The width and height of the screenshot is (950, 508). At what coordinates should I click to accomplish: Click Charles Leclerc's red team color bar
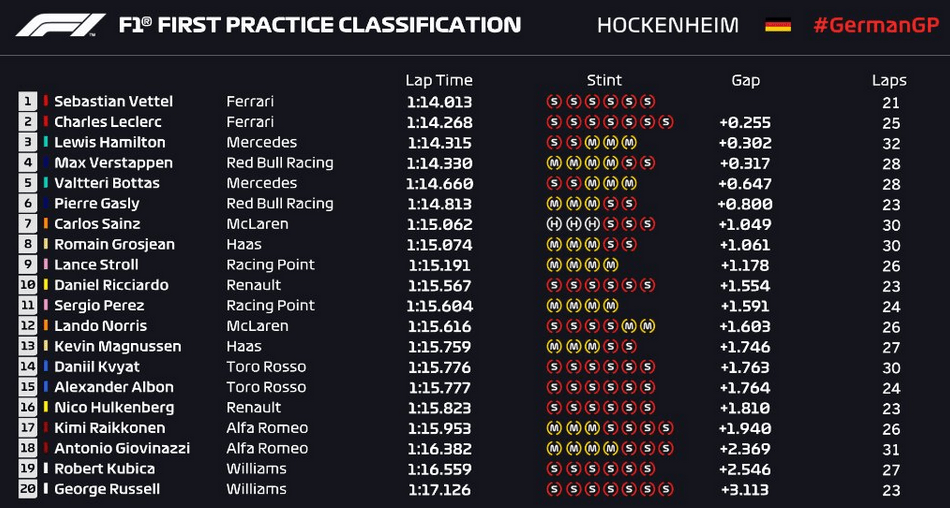point(45,121)
